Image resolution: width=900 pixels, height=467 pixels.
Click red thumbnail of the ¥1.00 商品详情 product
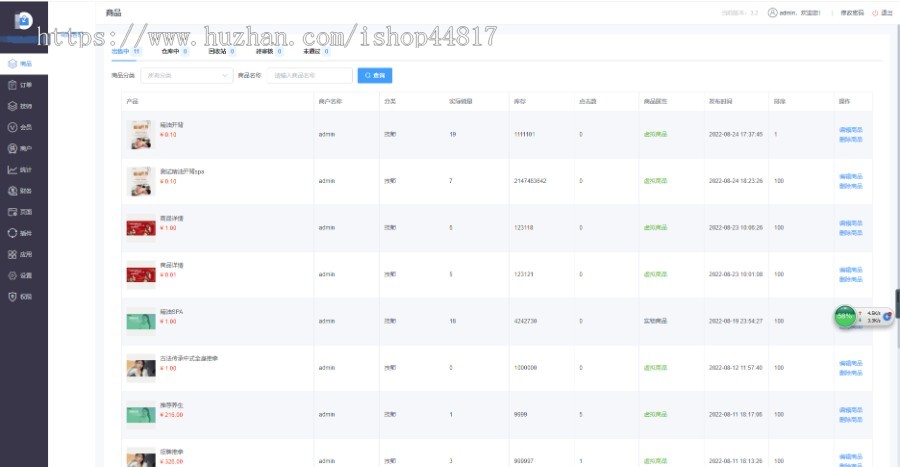point(141,228)
